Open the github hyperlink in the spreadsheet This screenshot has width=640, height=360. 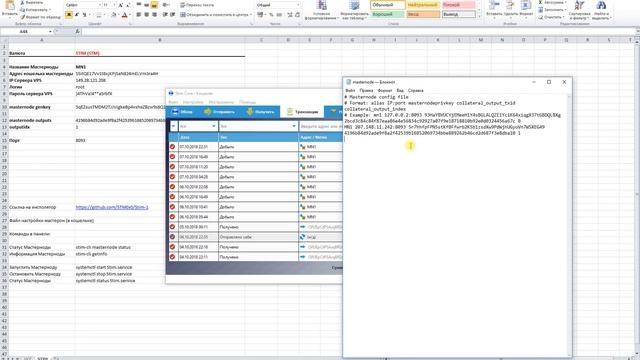[x=112, y=207]
